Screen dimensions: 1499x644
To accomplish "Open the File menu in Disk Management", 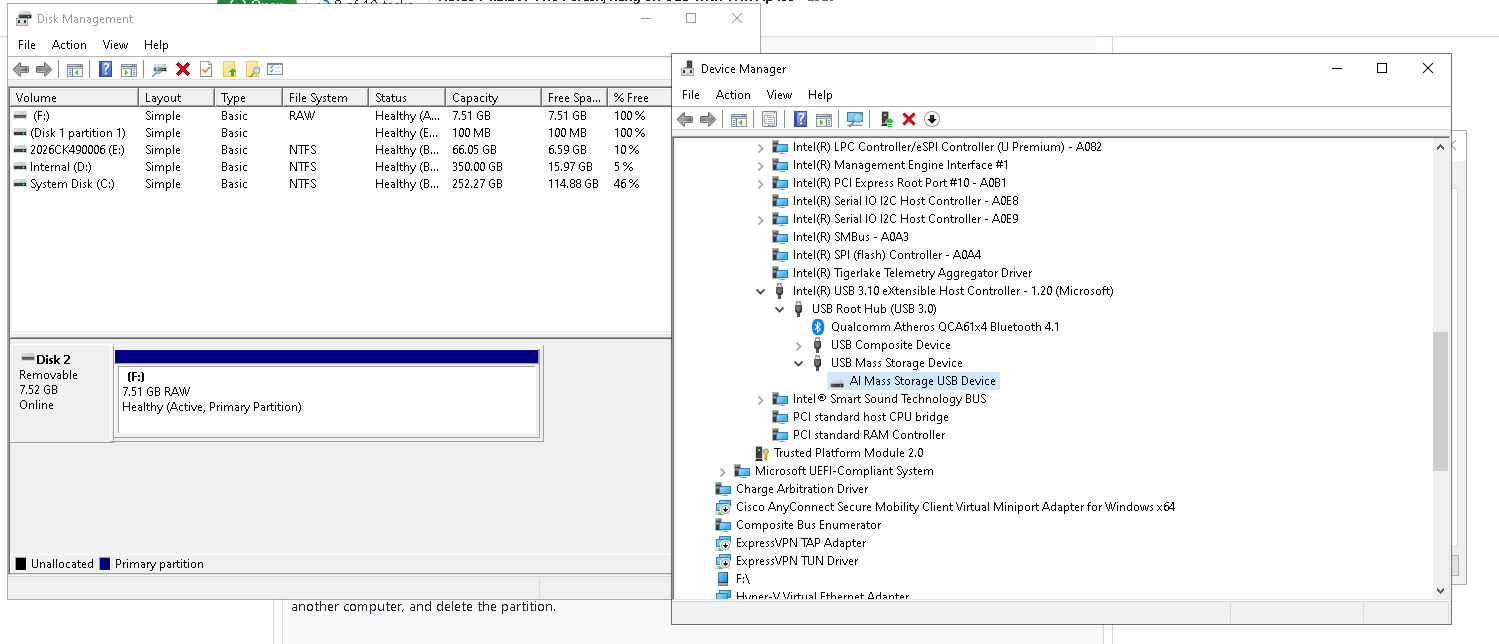I will coord(26,44).
